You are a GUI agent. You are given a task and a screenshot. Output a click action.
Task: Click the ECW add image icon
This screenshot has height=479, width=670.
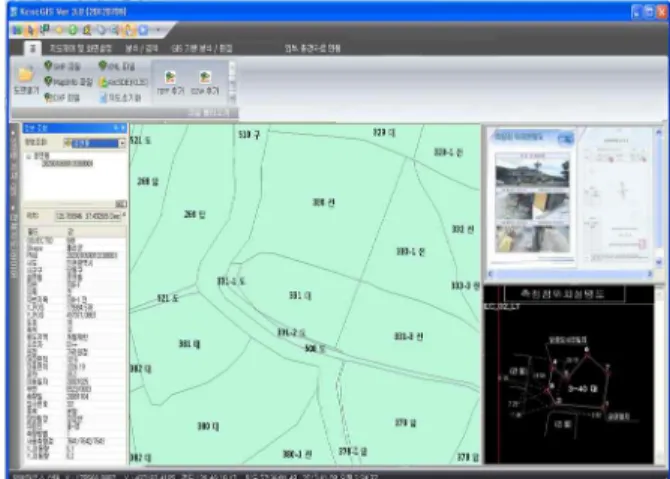[x=205, y=83]
